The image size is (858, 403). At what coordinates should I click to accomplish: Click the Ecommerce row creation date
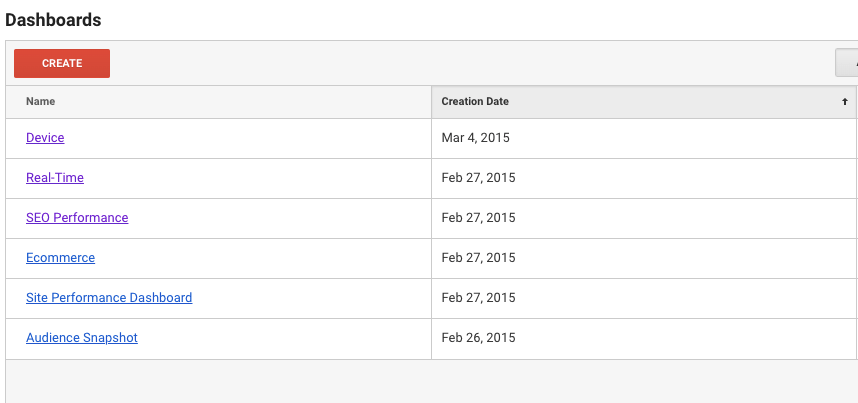[x=478, y=258]
